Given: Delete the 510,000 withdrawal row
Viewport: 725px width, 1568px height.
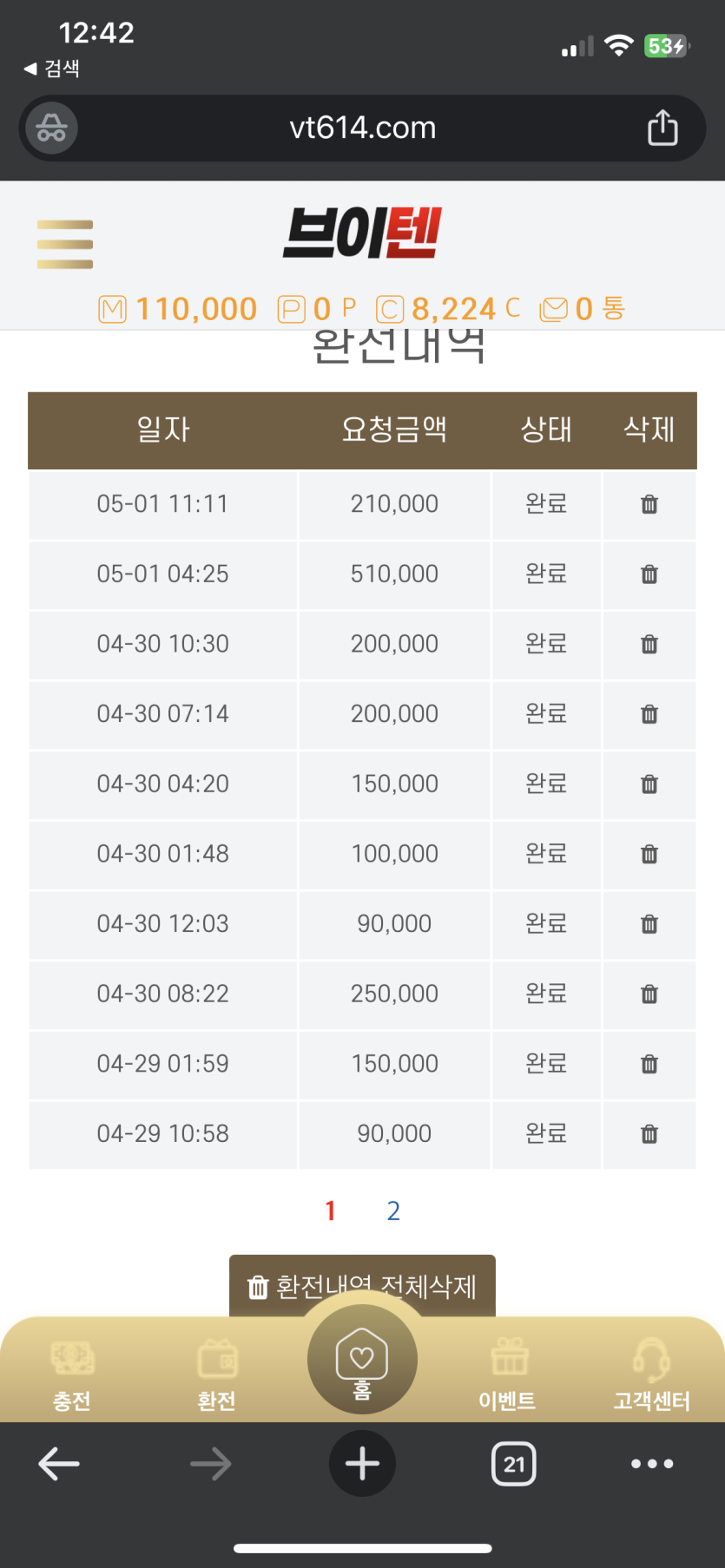Looking at the screenshot, I should click(649, 574).
